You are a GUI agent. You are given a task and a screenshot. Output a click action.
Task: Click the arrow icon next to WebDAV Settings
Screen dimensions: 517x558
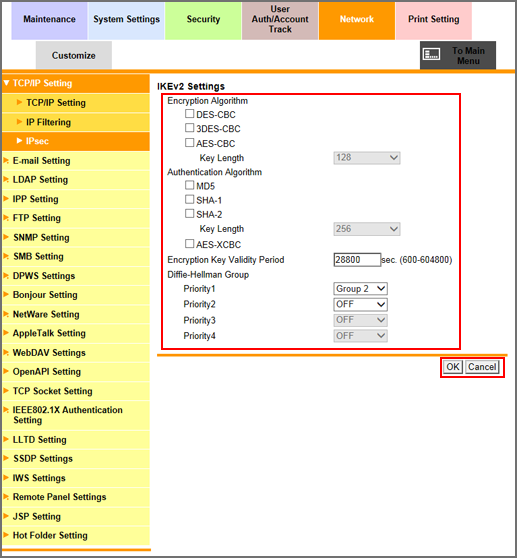[x=6, y=352]
